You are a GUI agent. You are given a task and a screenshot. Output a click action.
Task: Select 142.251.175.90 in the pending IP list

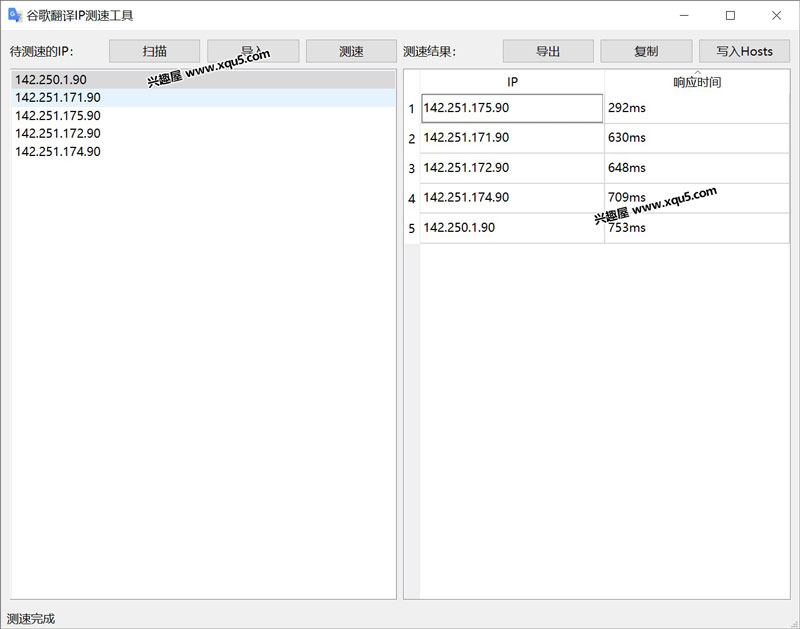(x=203, y=115)
